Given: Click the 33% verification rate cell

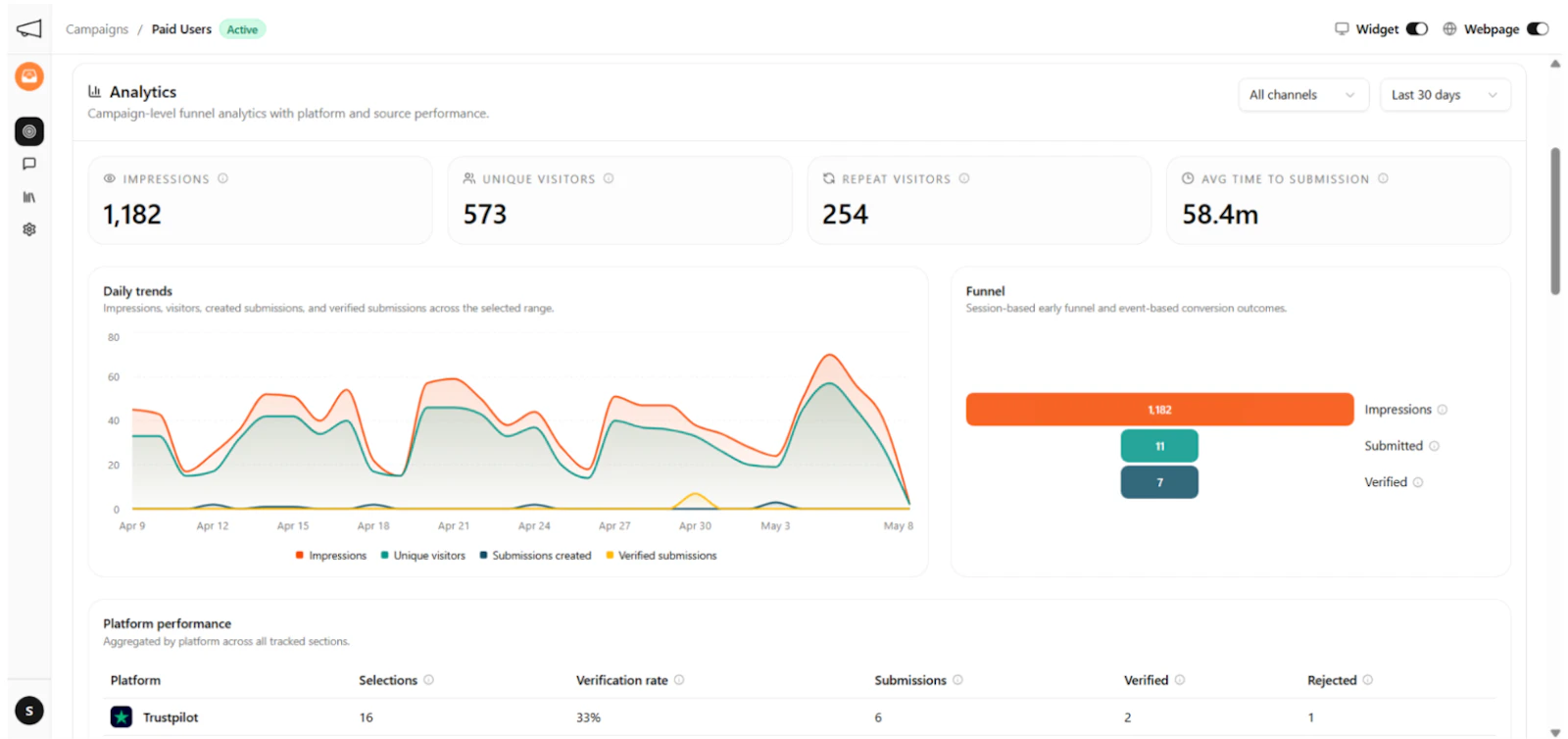Looking at the screenshot, I should point(588,717).
